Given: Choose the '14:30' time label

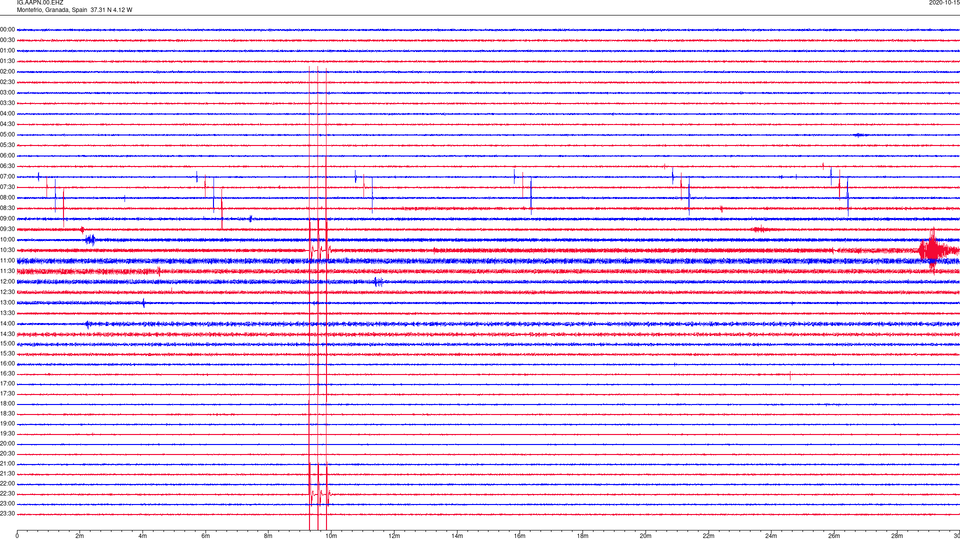Looking at the screenshot, I should (x=7, y=334).
